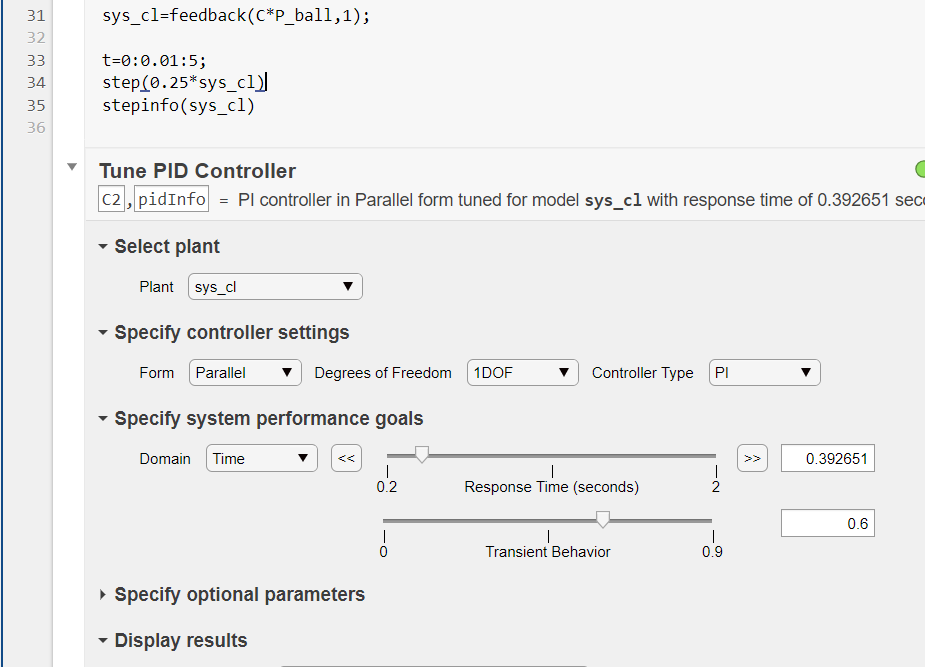Viewport: 925px width, 667px height.
Task: Click the pidInfo output variable box
Action: [171, 199]
